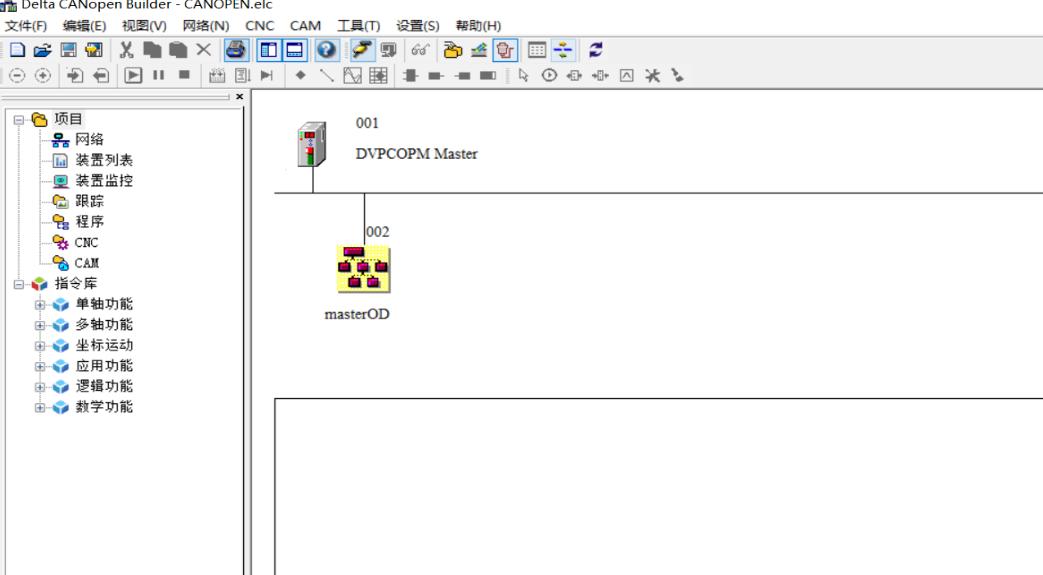Click the Print icon
The image size is (1043, 575).
tap(236, 50)
